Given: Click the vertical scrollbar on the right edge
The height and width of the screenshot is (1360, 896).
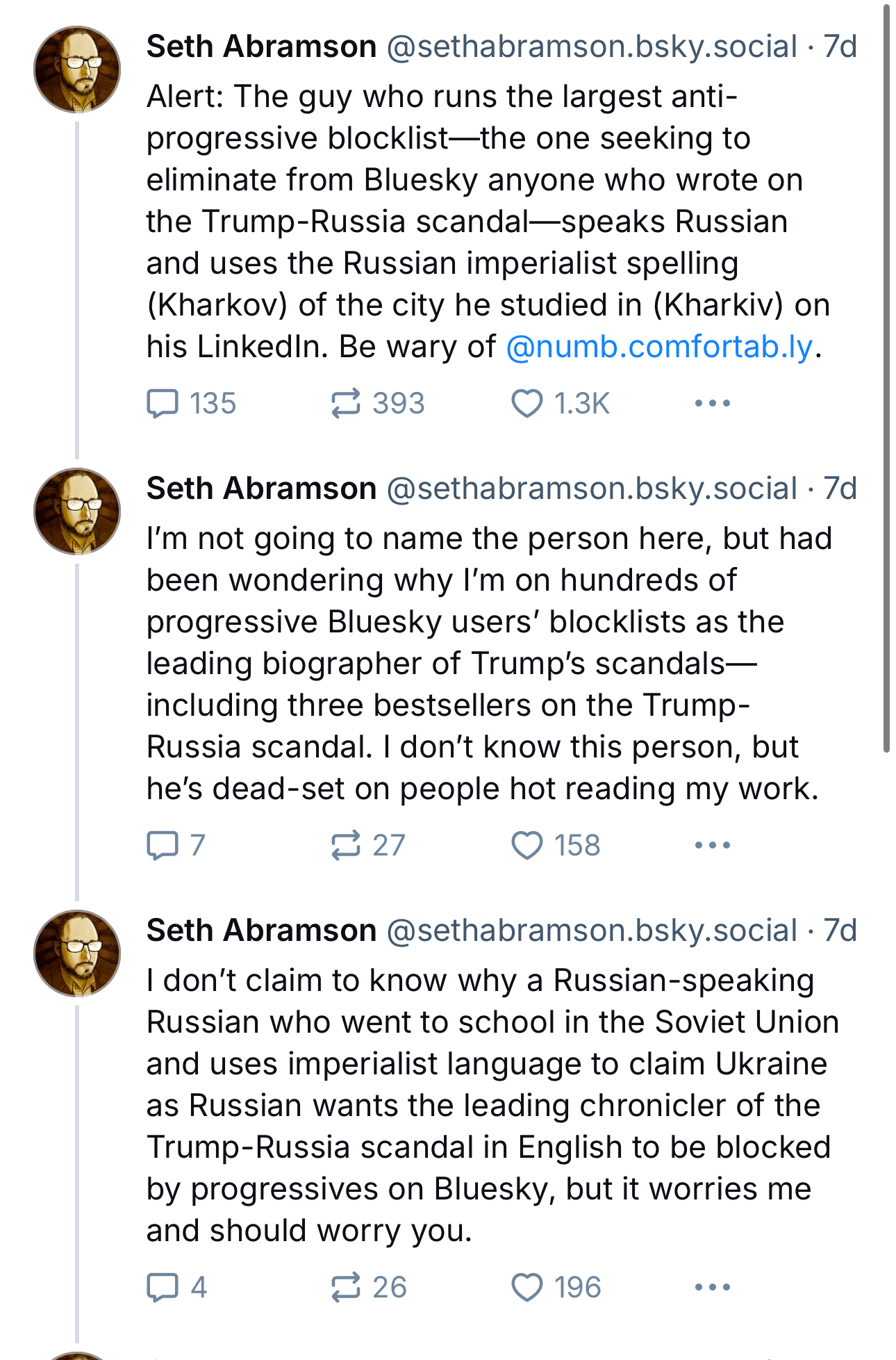Looking at the screenshot, I should pos(886,375).
